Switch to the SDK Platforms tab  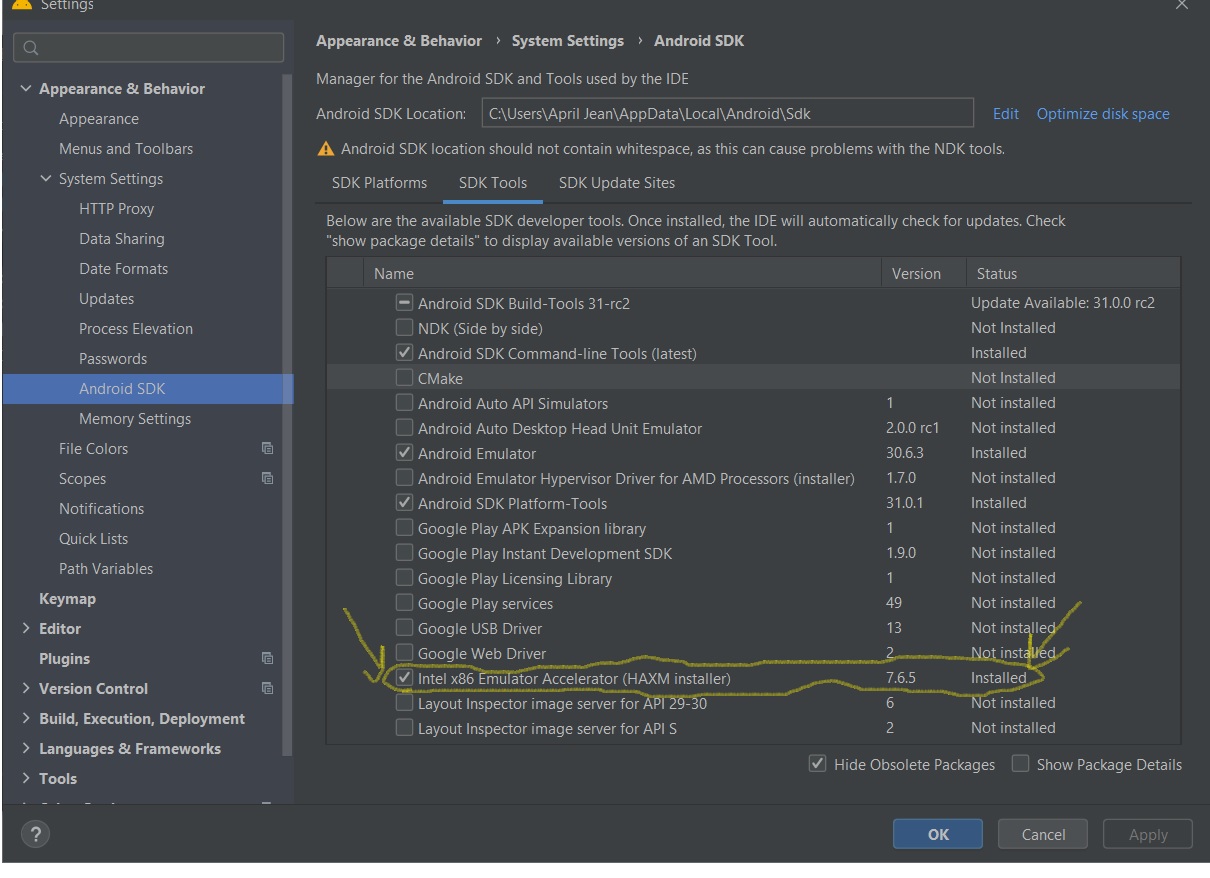click(379, 183)
